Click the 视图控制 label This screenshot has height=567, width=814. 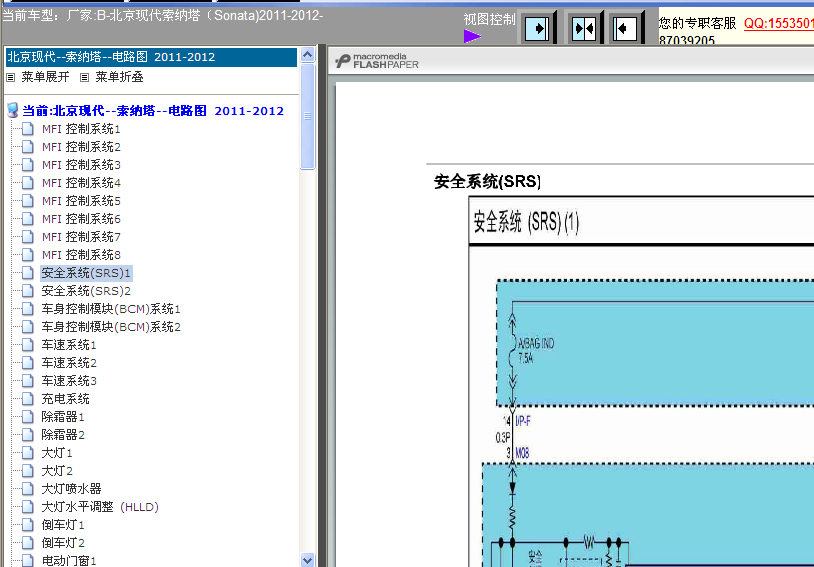[x=489, y=19]
